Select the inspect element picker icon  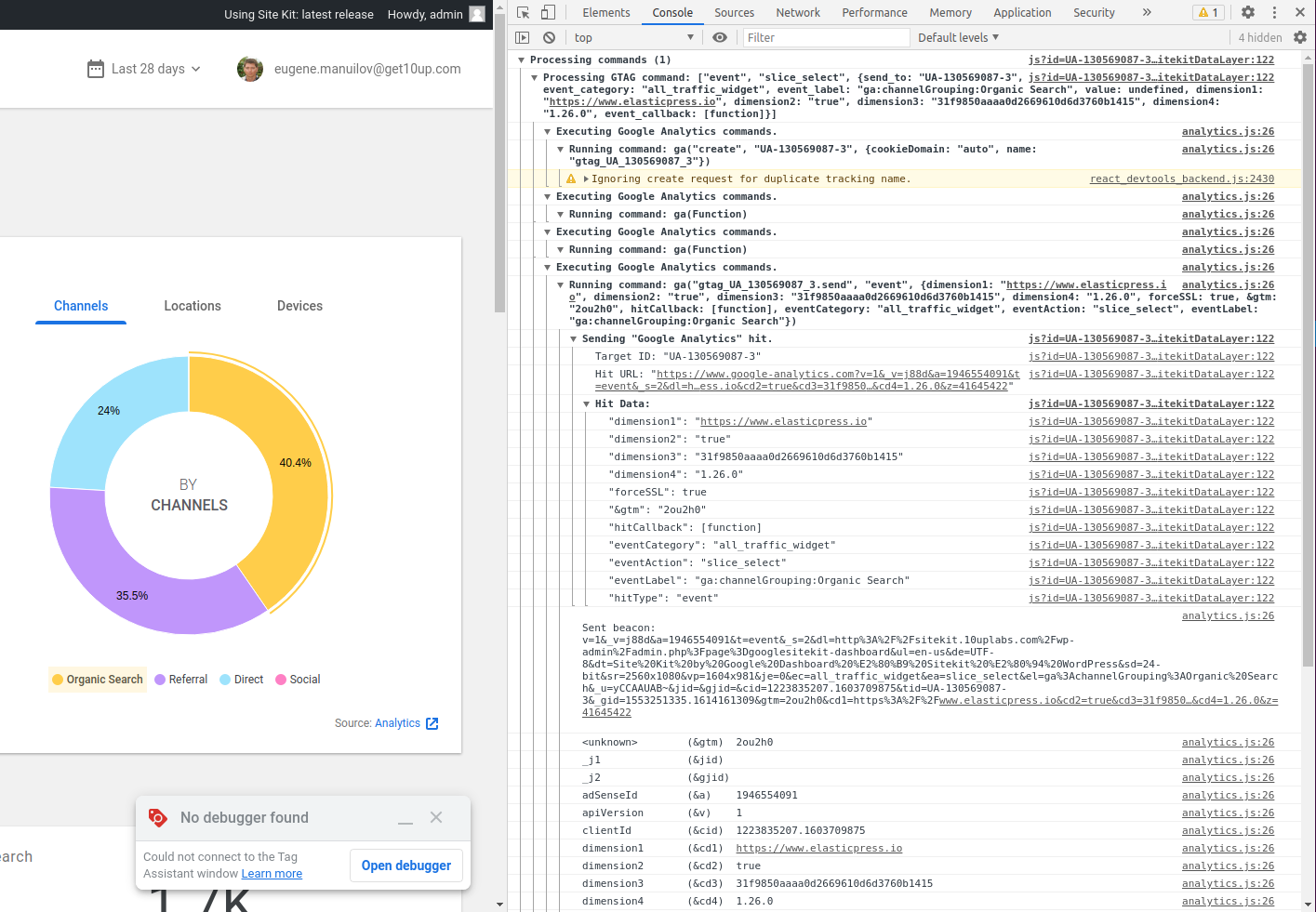(x=524, y=12)
